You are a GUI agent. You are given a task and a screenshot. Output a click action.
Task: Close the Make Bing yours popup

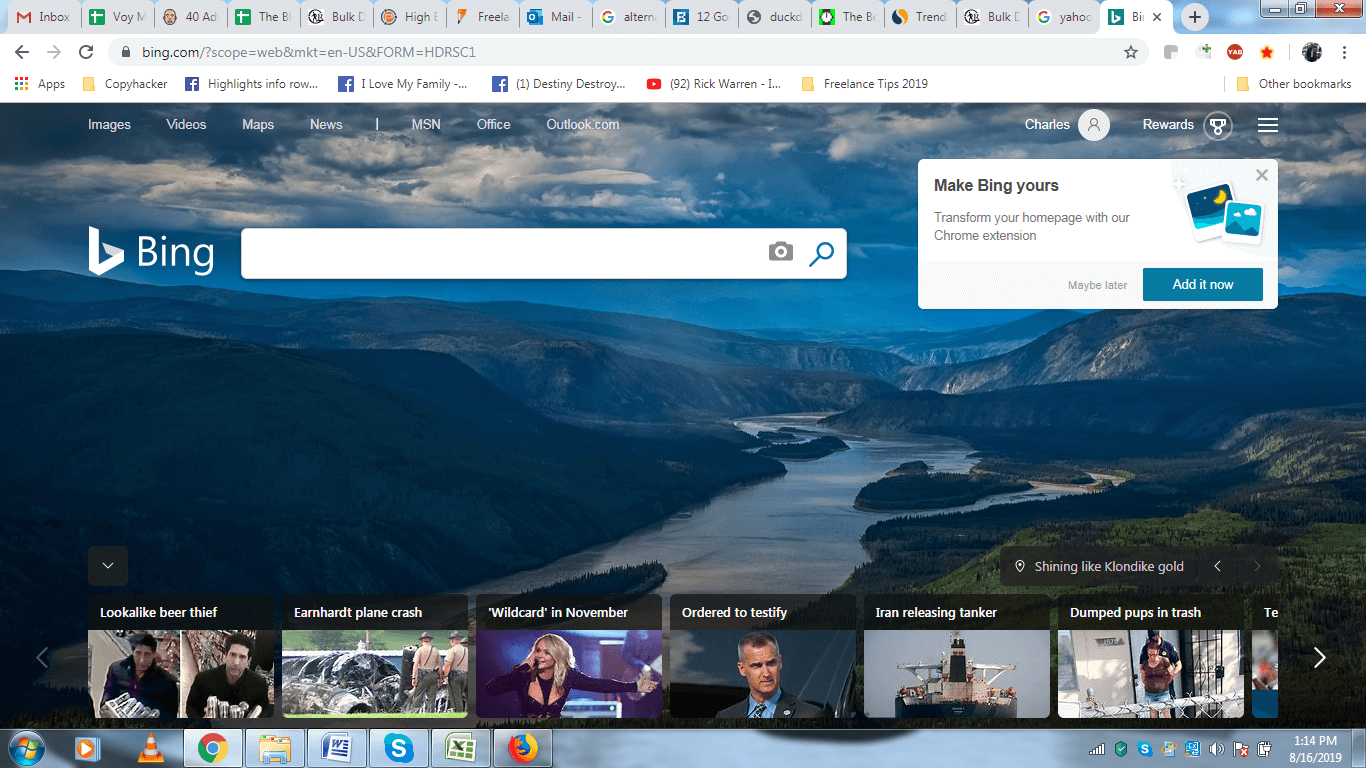coord(1262,175)
